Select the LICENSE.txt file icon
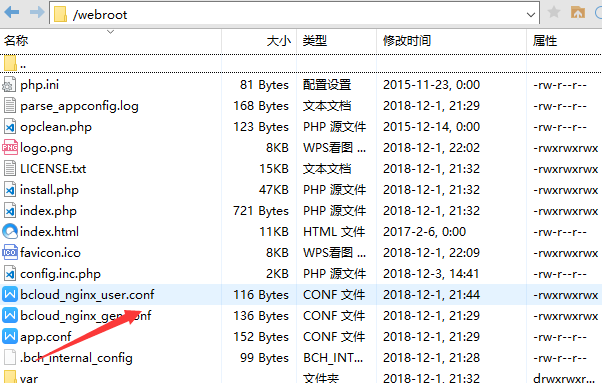The image size is (602, 383). [x=10, y=168]
